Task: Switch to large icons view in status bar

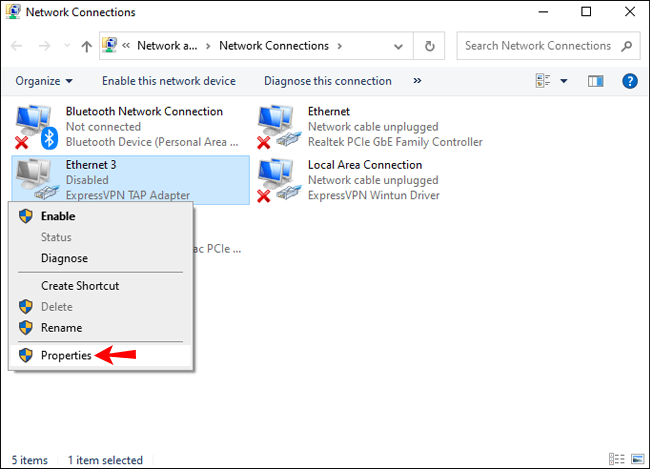Action: click(x=638, y=459)
